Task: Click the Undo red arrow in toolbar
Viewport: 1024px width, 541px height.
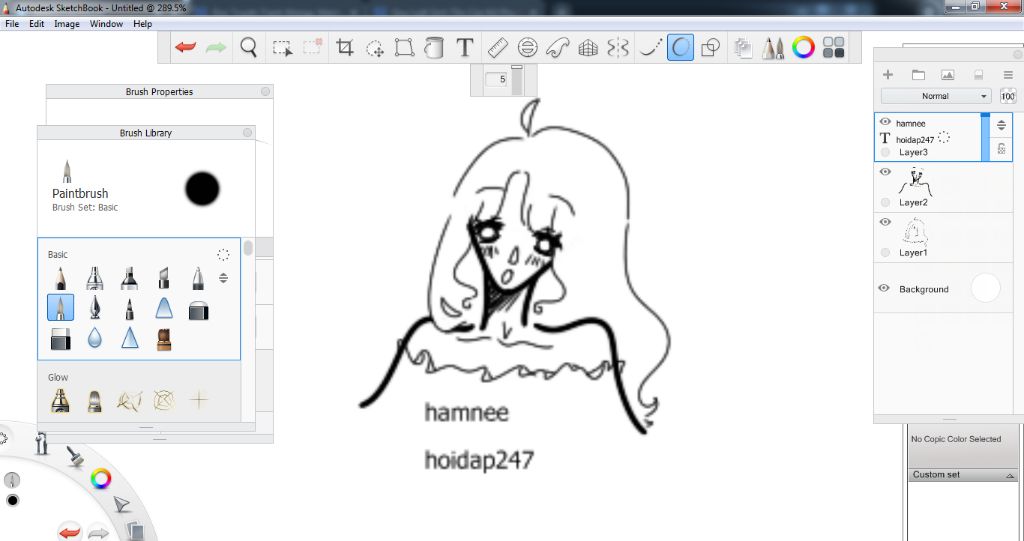Action: [185, 47]
